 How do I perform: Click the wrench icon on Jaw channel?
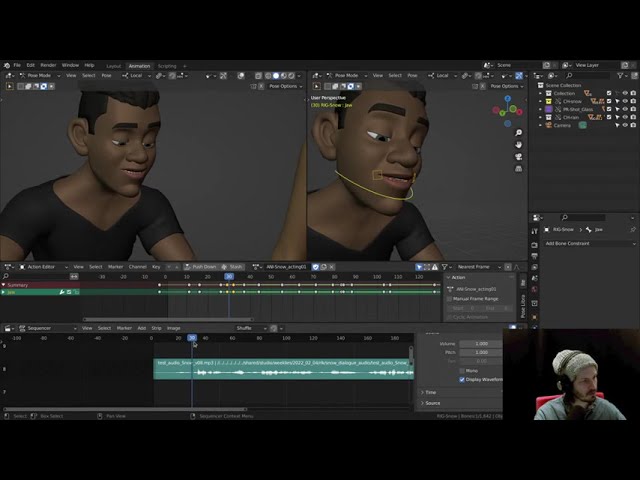[x=62, y=292]
